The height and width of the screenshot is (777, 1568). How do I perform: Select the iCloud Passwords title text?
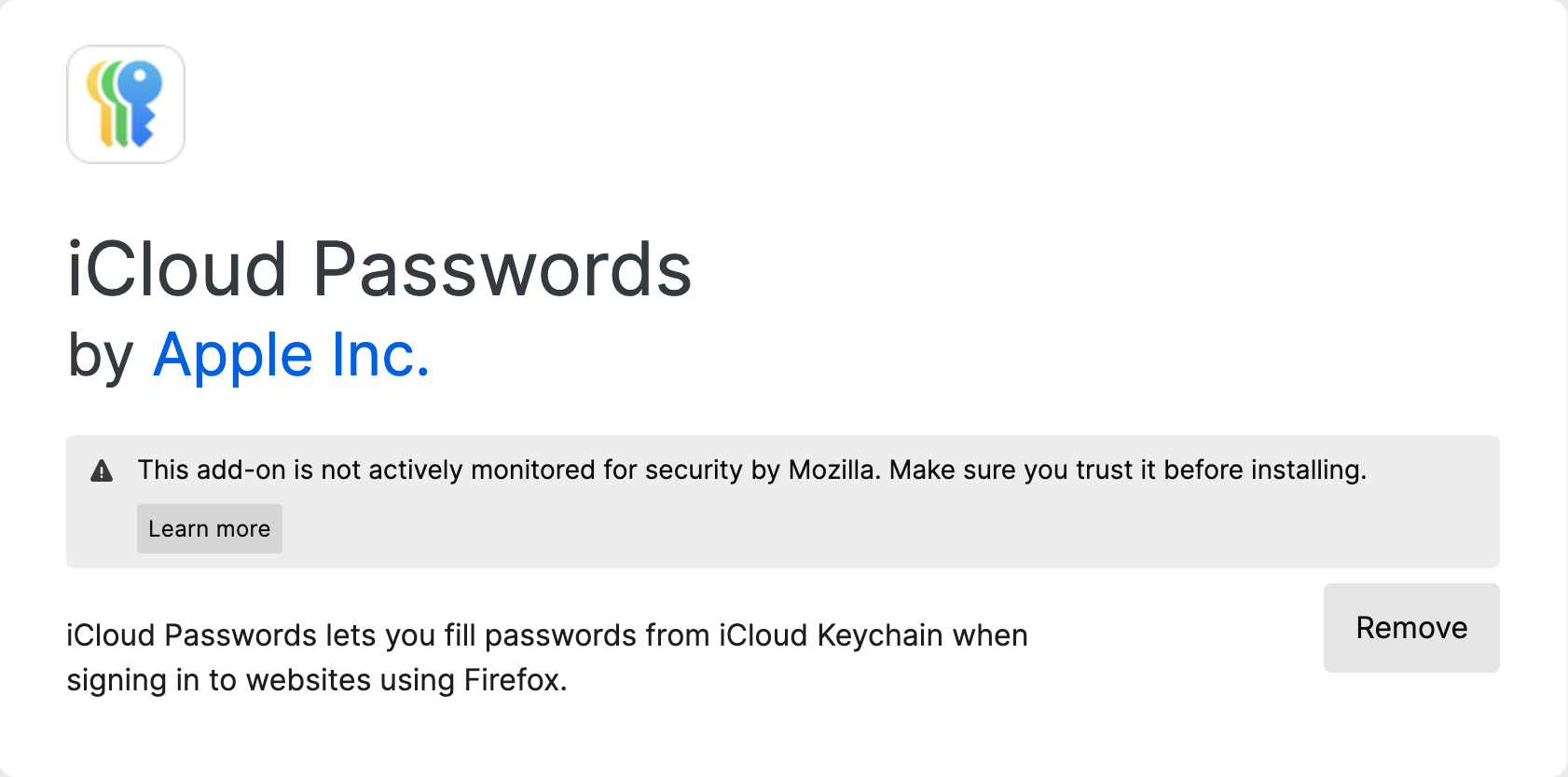(378, 269)
